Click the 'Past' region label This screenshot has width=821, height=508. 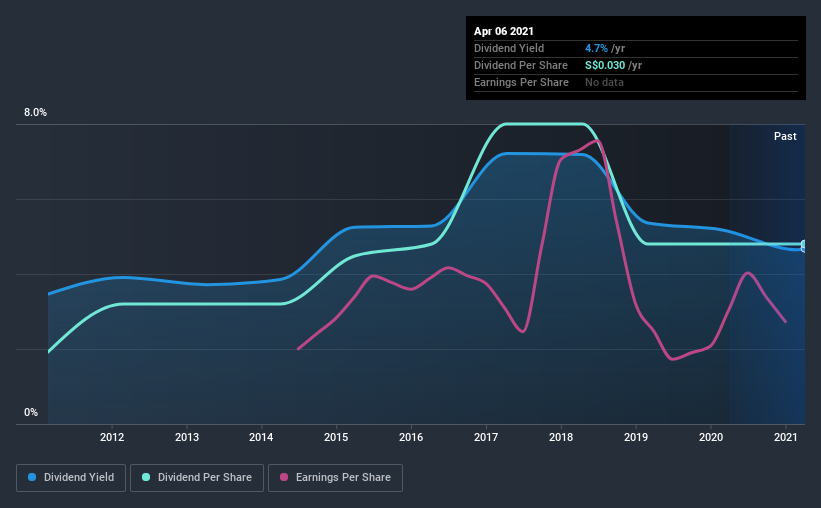(x=785, y=136)
